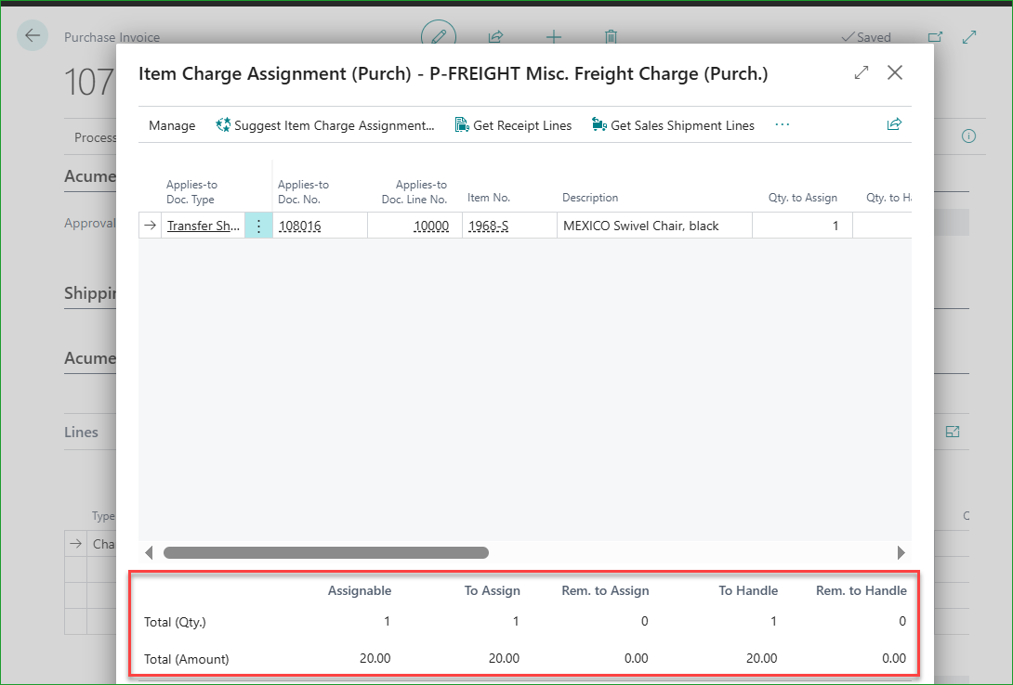Click the Assignable totals column heading
Screen dimensions: 1013x685
359,591
